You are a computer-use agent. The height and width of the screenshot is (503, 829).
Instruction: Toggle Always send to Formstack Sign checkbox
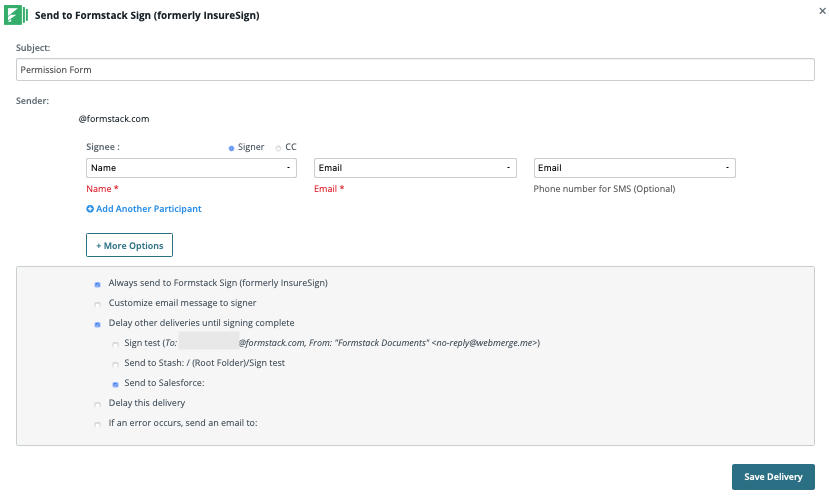97,284
